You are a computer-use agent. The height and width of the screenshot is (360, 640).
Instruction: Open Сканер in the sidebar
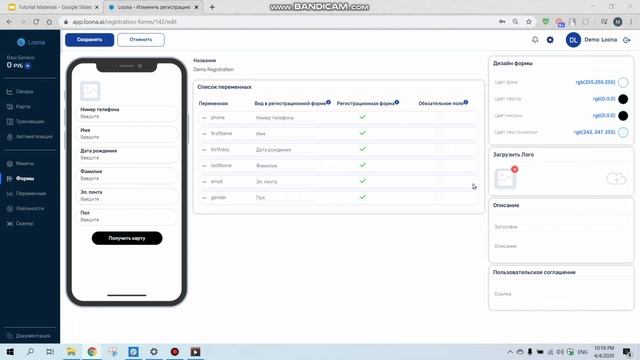pos(24,224)
